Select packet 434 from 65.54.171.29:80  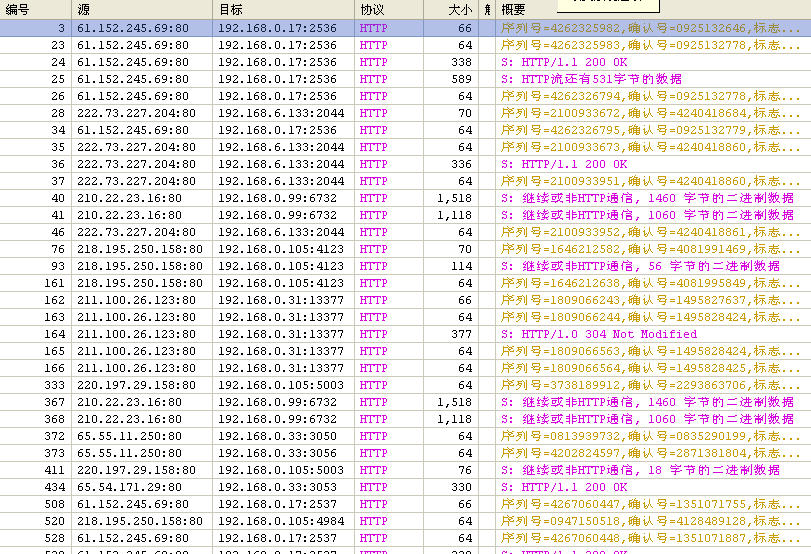300,488
